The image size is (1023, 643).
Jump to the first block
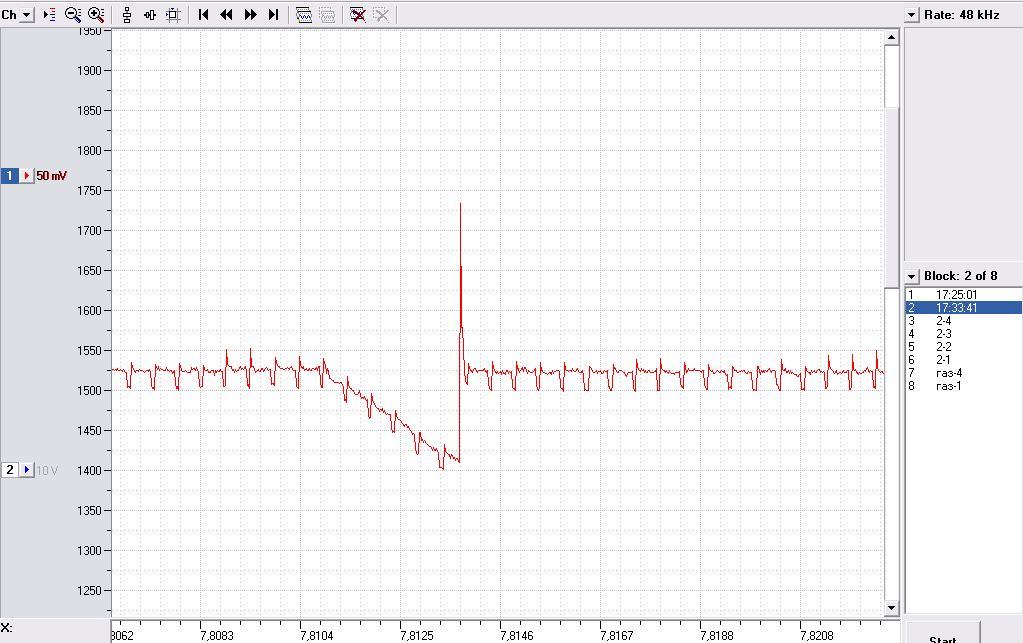(x=204, y=14)
